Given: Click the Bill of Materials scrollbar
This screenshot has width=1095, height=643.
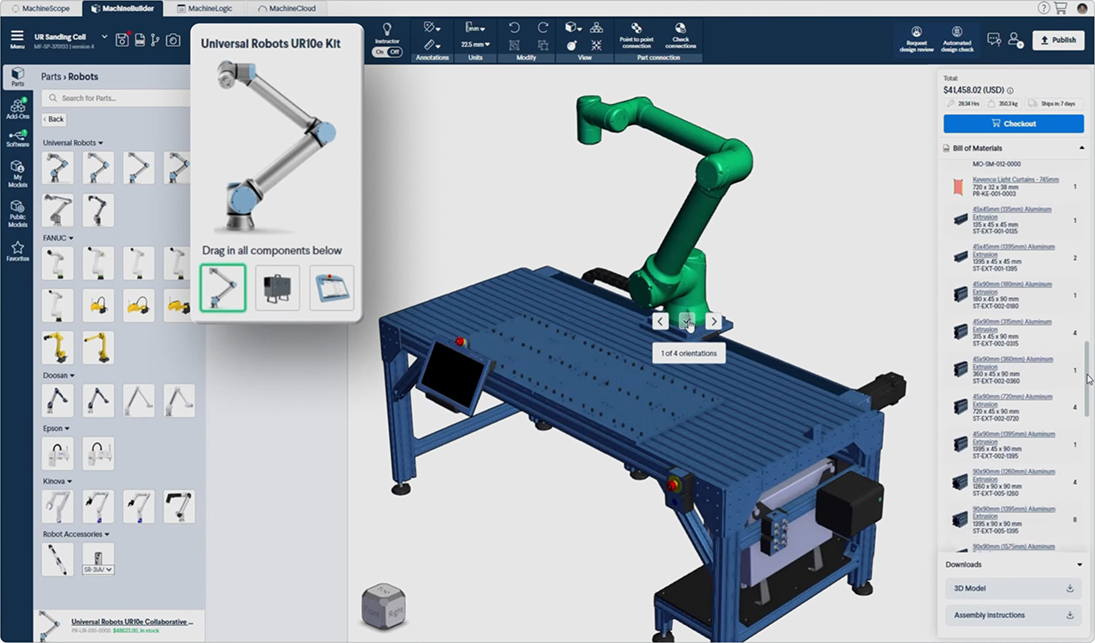Looking at the screenshot, I should (1085, 378).
